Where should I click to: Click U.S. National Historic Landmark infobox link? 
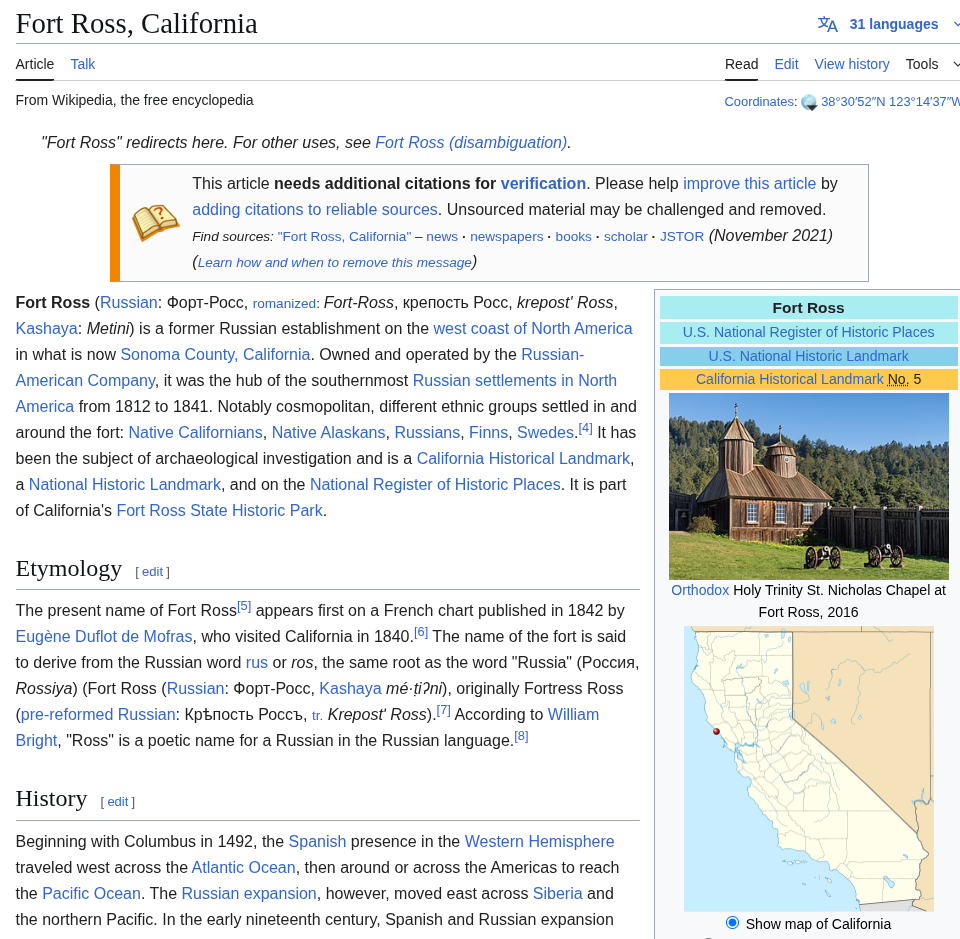[x=808, y=356]
